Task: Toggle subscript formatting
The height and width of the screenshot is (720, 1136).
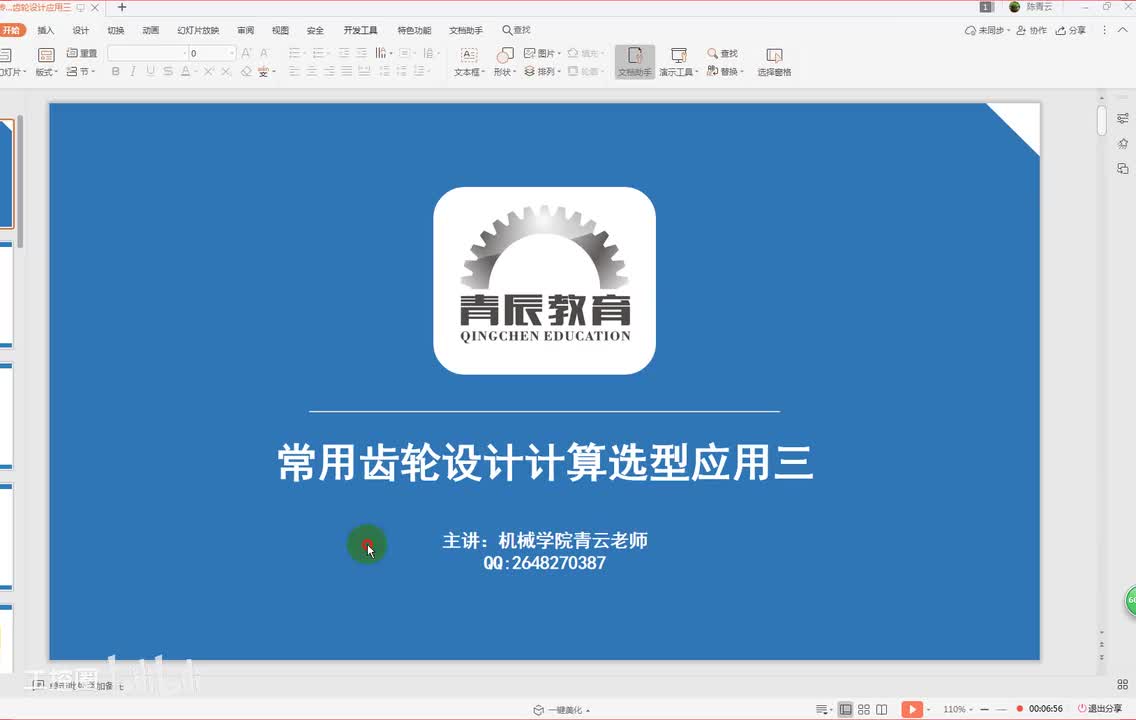Action: [x=226, y=72]
